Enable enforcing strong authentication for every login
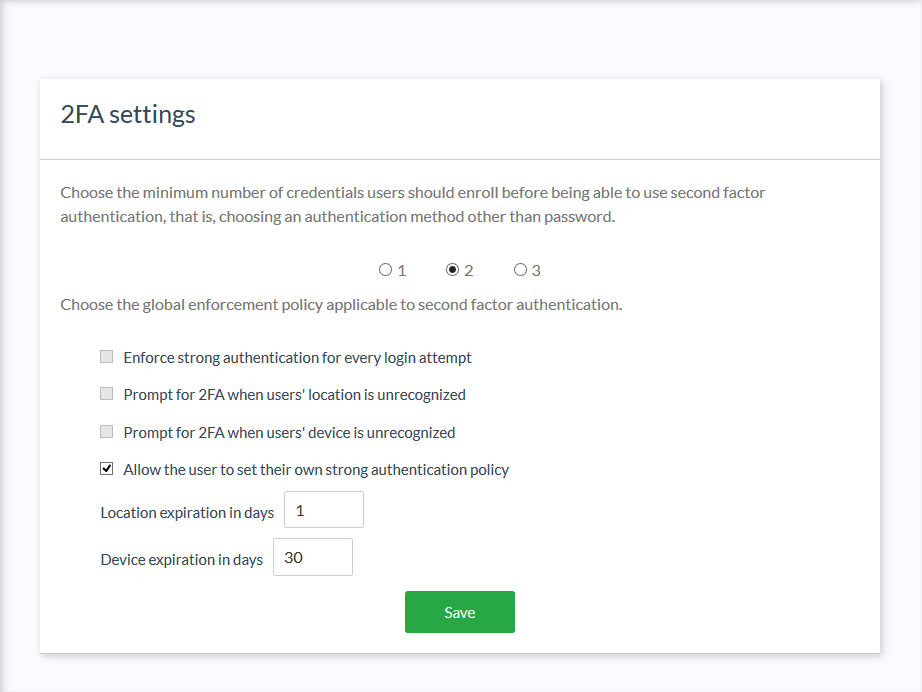Screen dimensions: 922x692 point(106,356)
